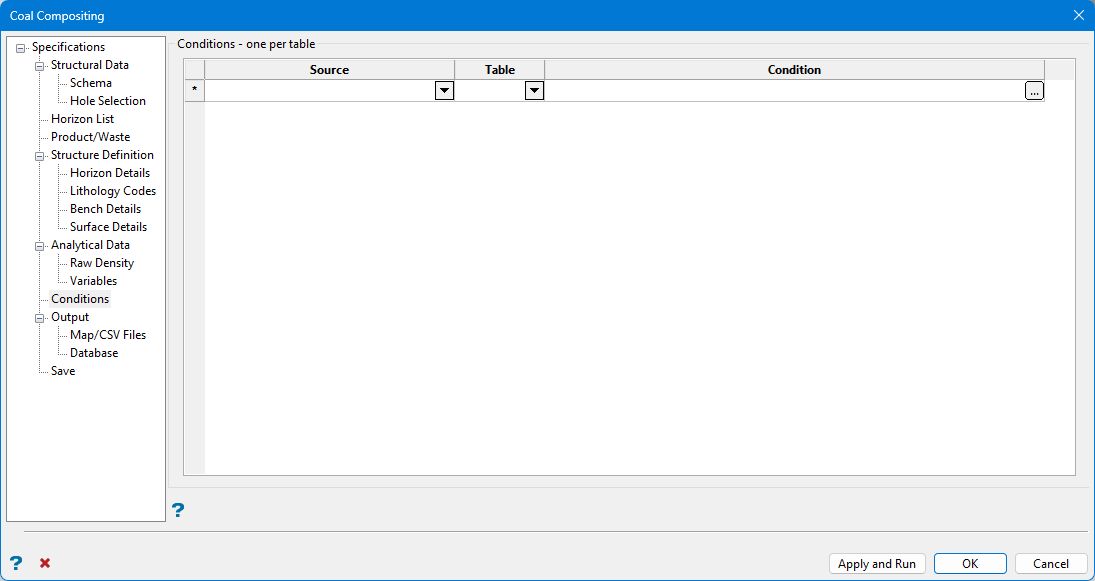This screenshot has height=581, width=1095.
Task: Click the Apply and Run button
Action: click(876, 564)
